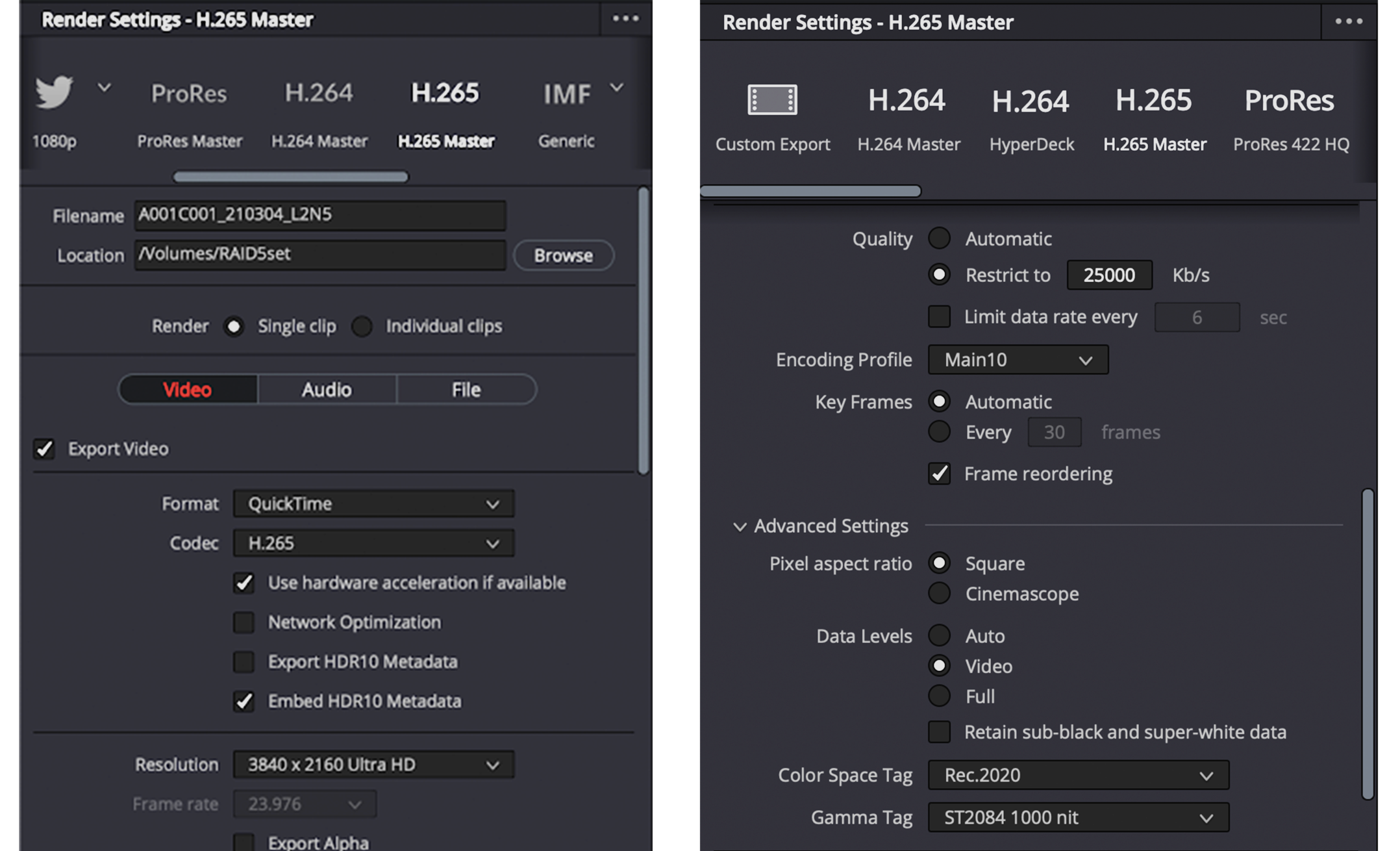The height and width of the screenshot is (851, 1400).
Task: Enable the Network Optimization checkbox
Action: (x=244, y=622)
